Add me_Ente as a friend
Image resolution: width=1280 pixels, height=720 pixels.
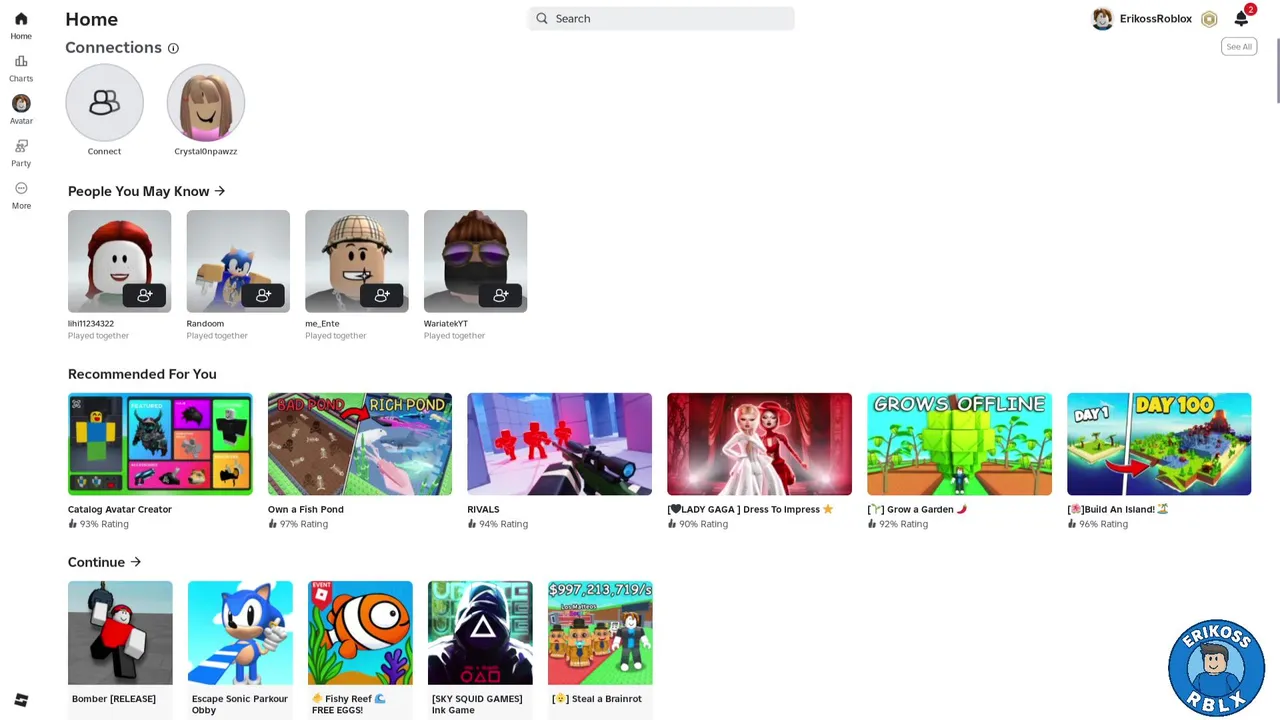[x=382, y=295]
